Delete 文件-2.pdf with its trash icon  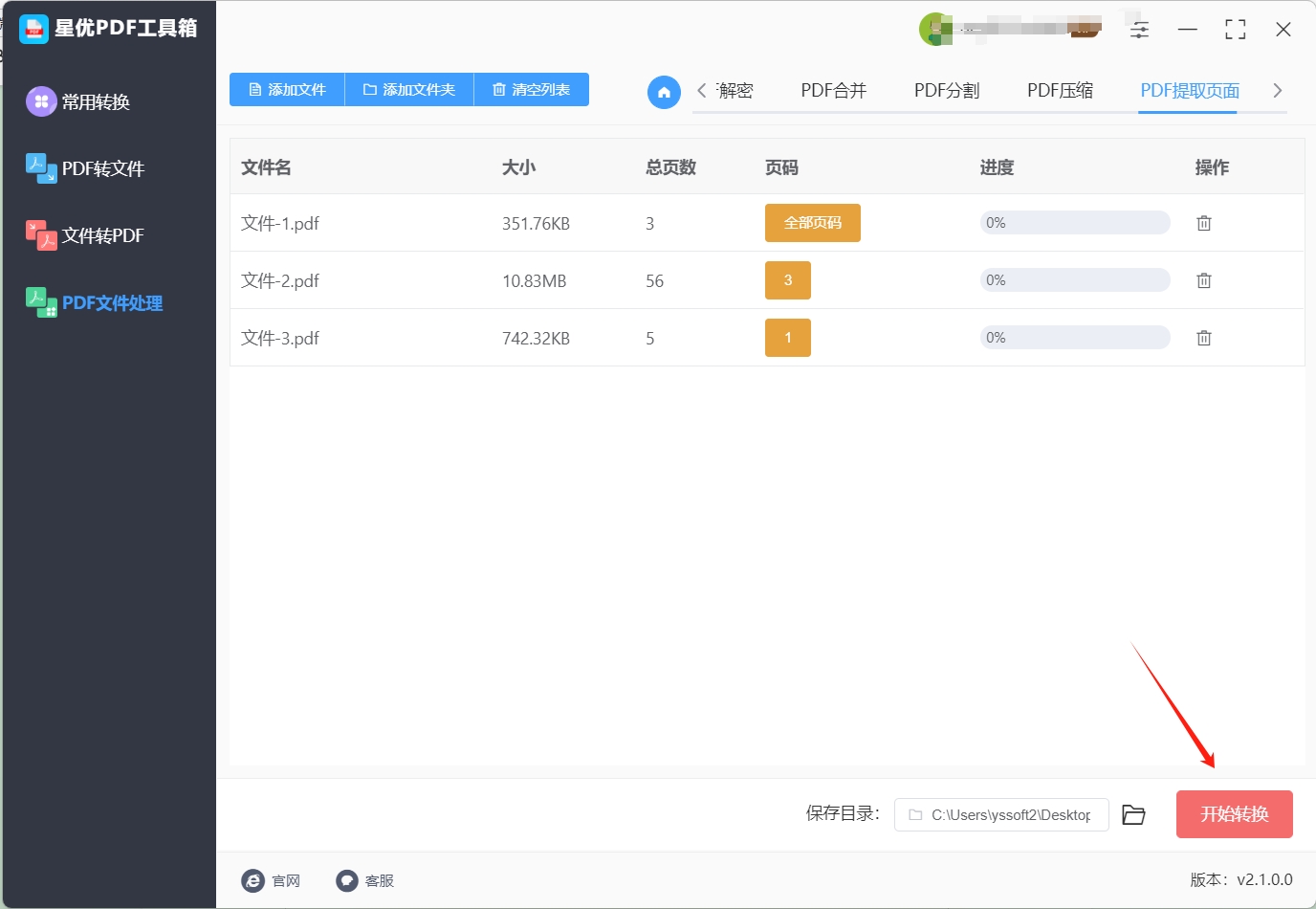(x=1204, y=280)
